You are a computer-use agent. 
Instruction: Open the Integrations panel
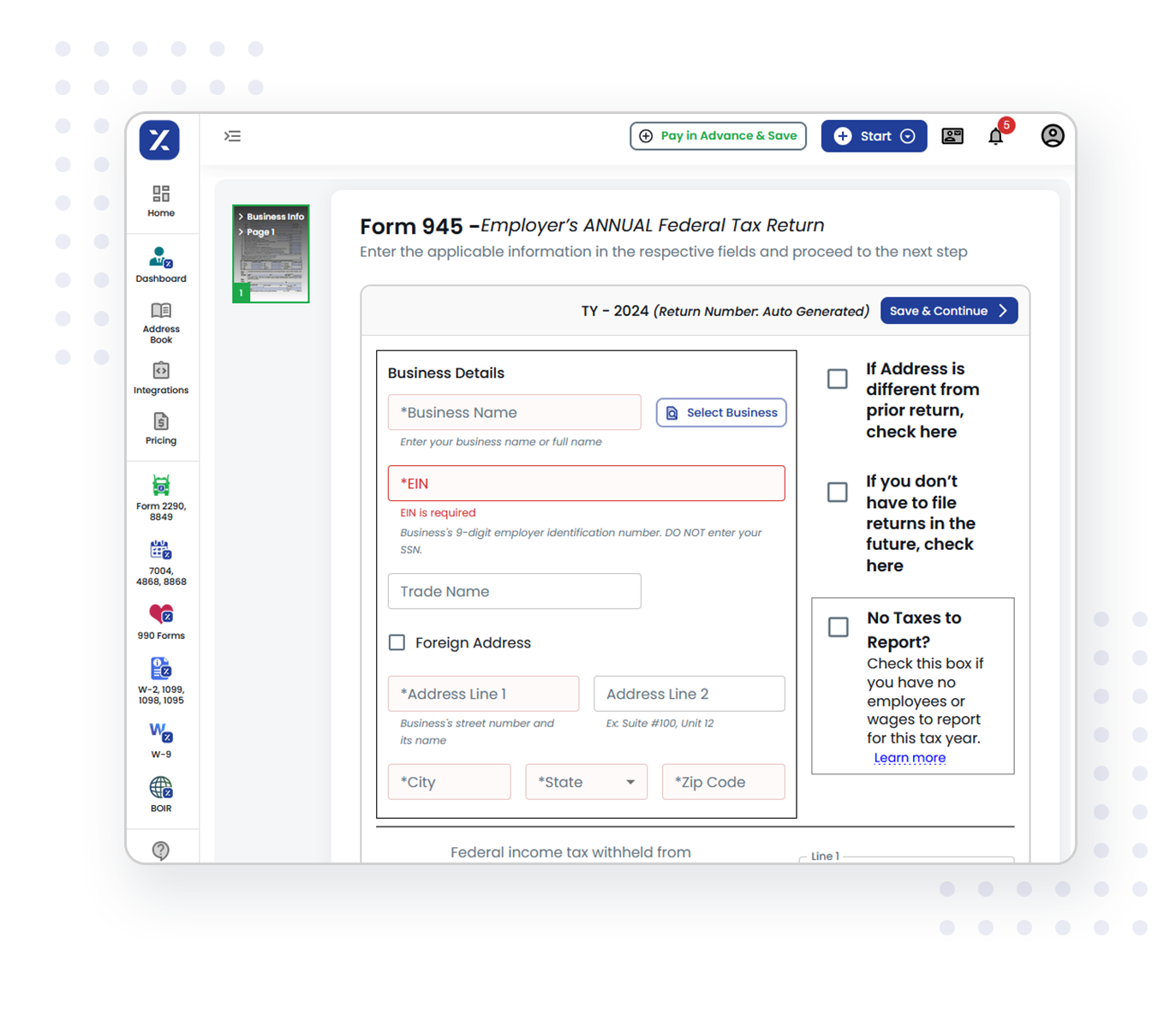tap(160, 378)
